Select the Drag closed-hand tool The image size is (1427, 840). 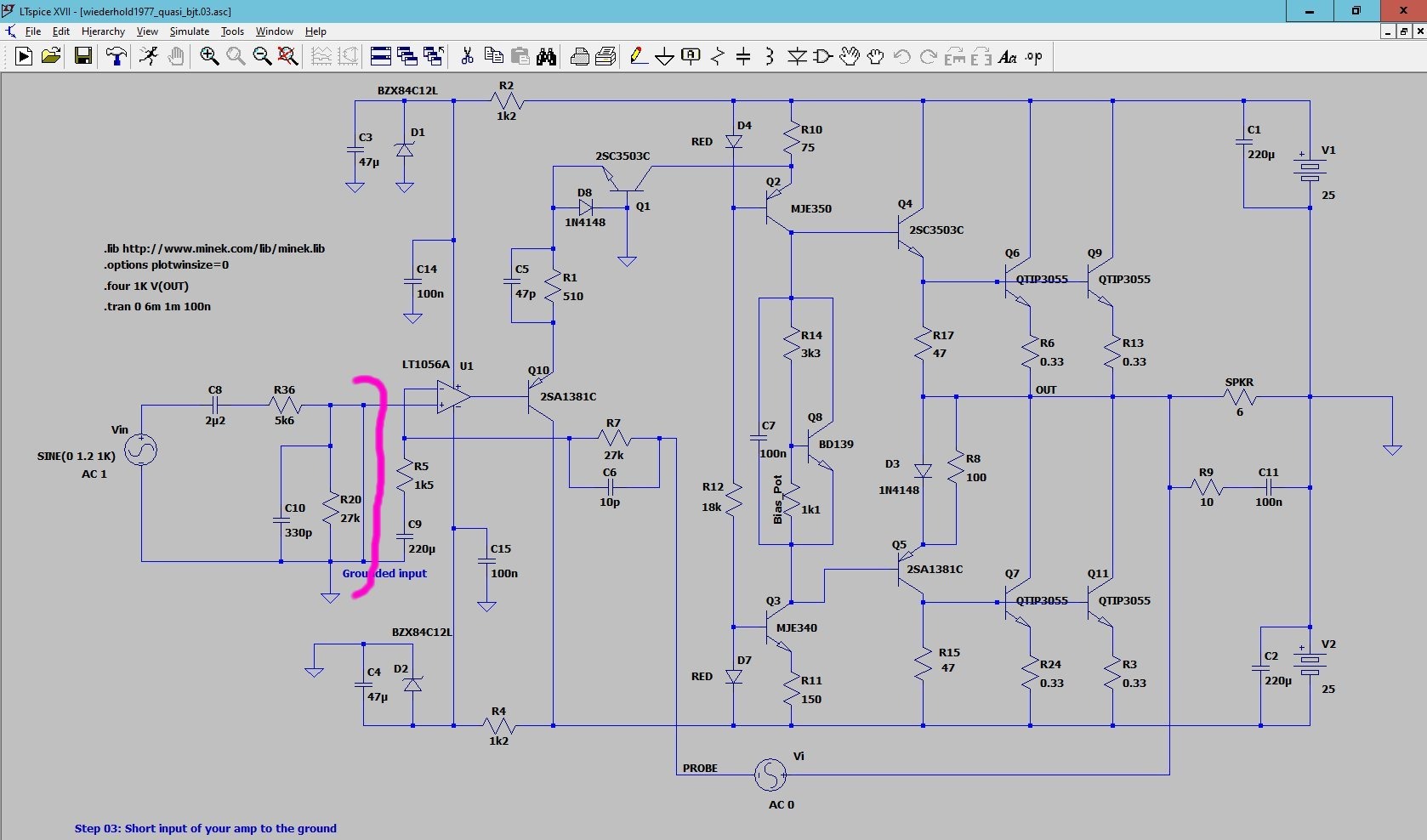876,56
